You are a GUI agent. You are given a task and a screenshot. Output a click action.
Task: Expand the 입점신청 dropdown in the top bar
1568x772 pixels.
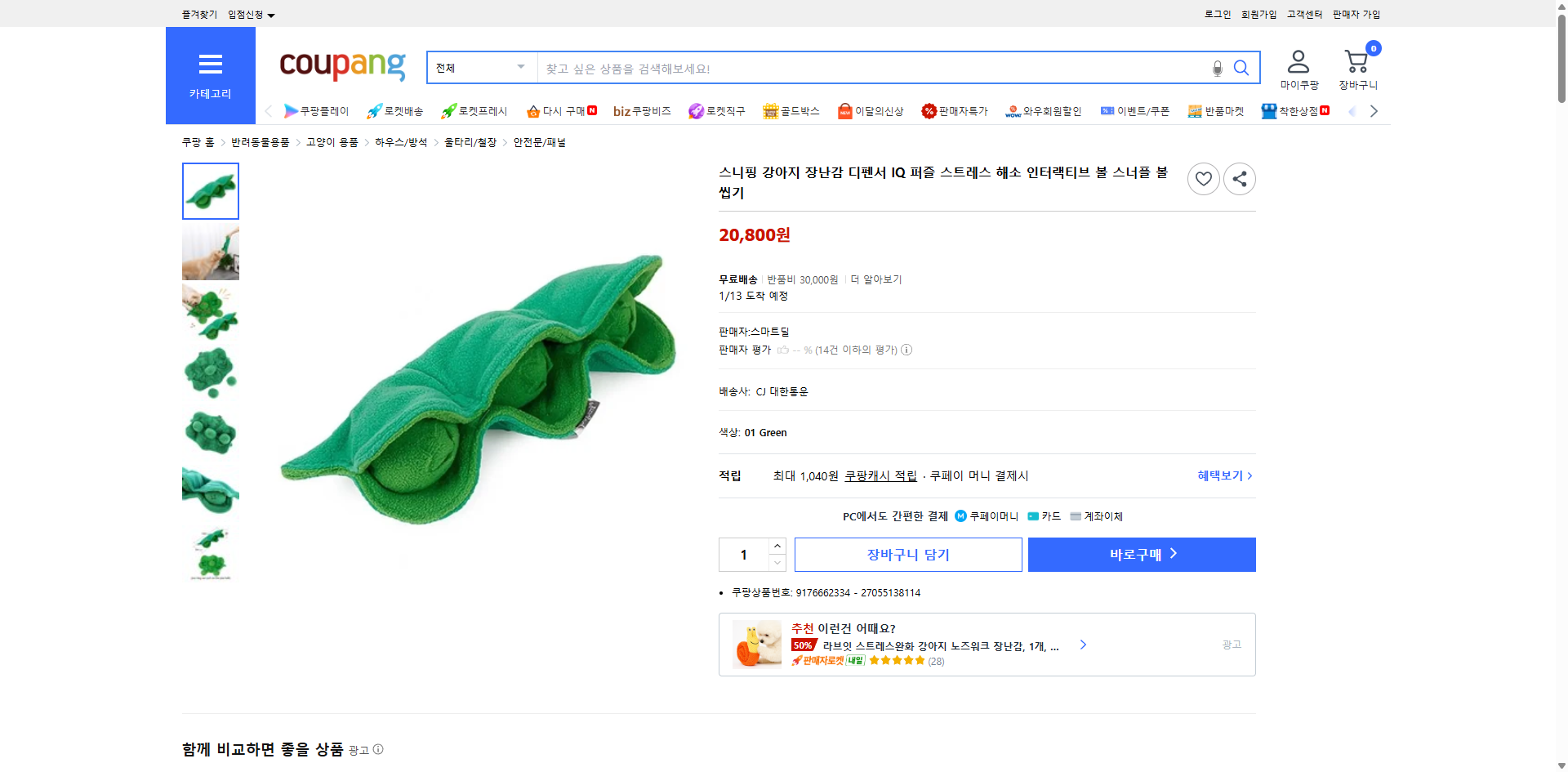(247, 14)
